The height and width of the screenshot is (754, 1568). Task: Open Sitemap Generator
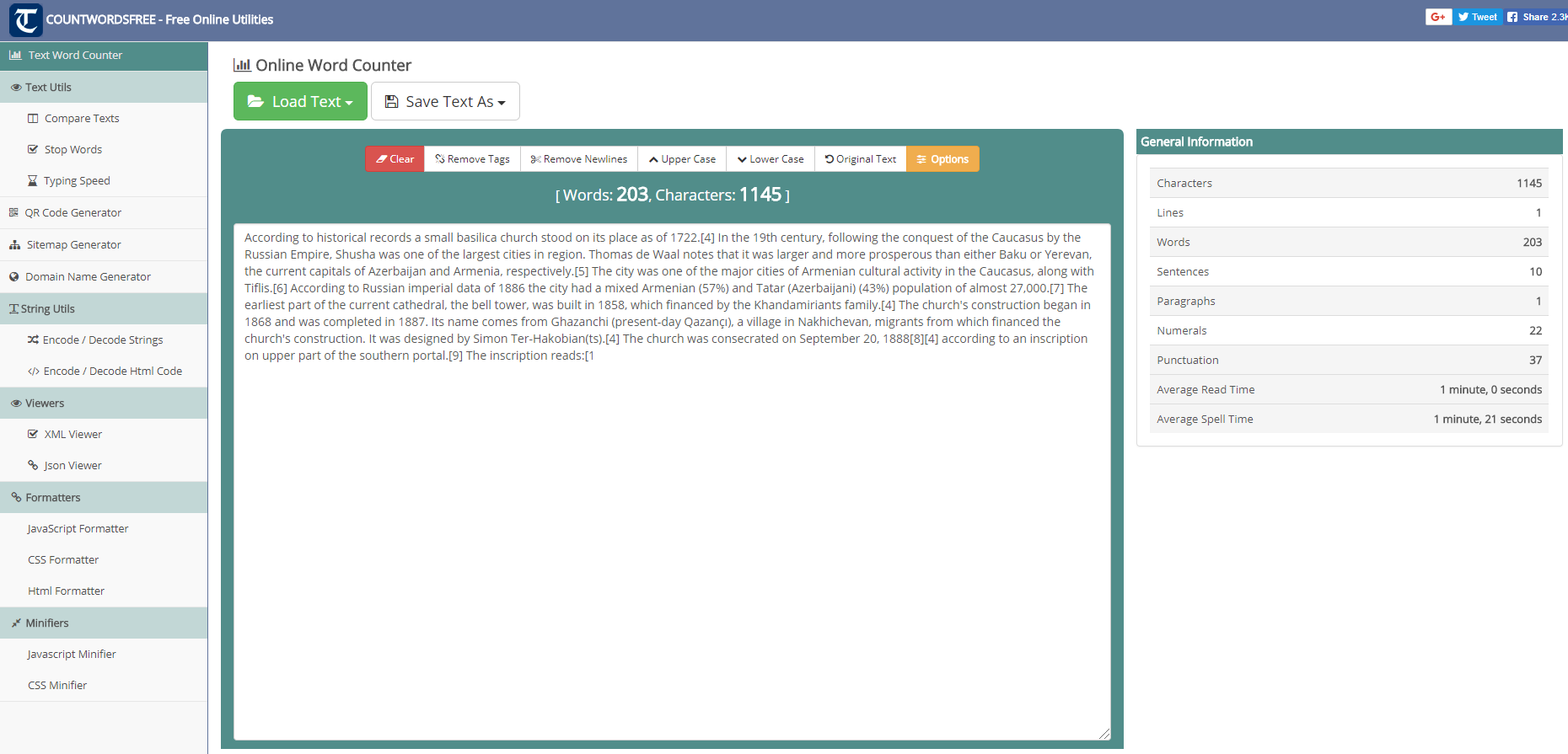pyautogui.click(x=73, y=245)
